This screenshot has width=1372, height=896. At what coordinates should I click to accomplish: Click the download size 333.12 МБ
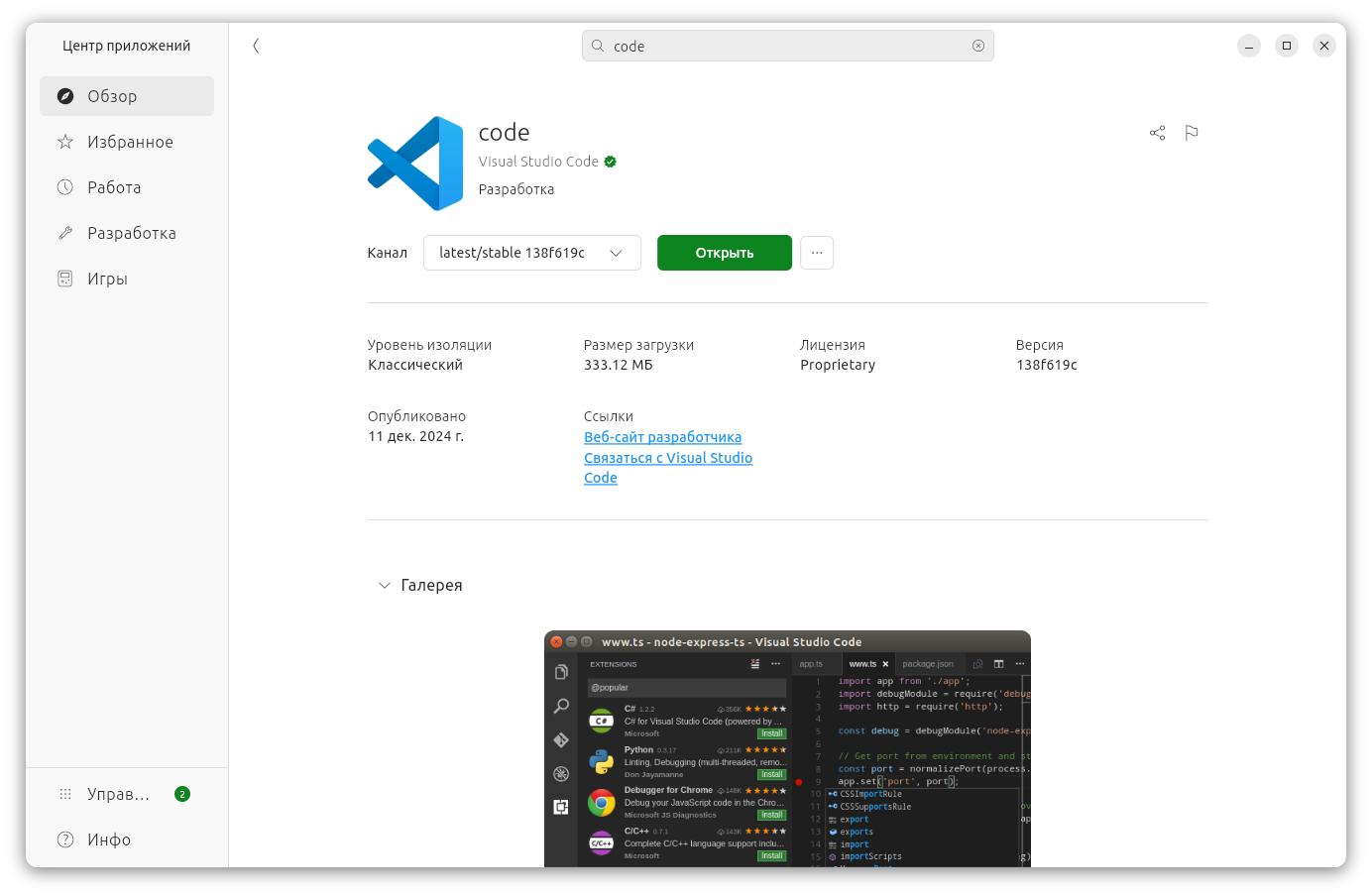(619, 365)
